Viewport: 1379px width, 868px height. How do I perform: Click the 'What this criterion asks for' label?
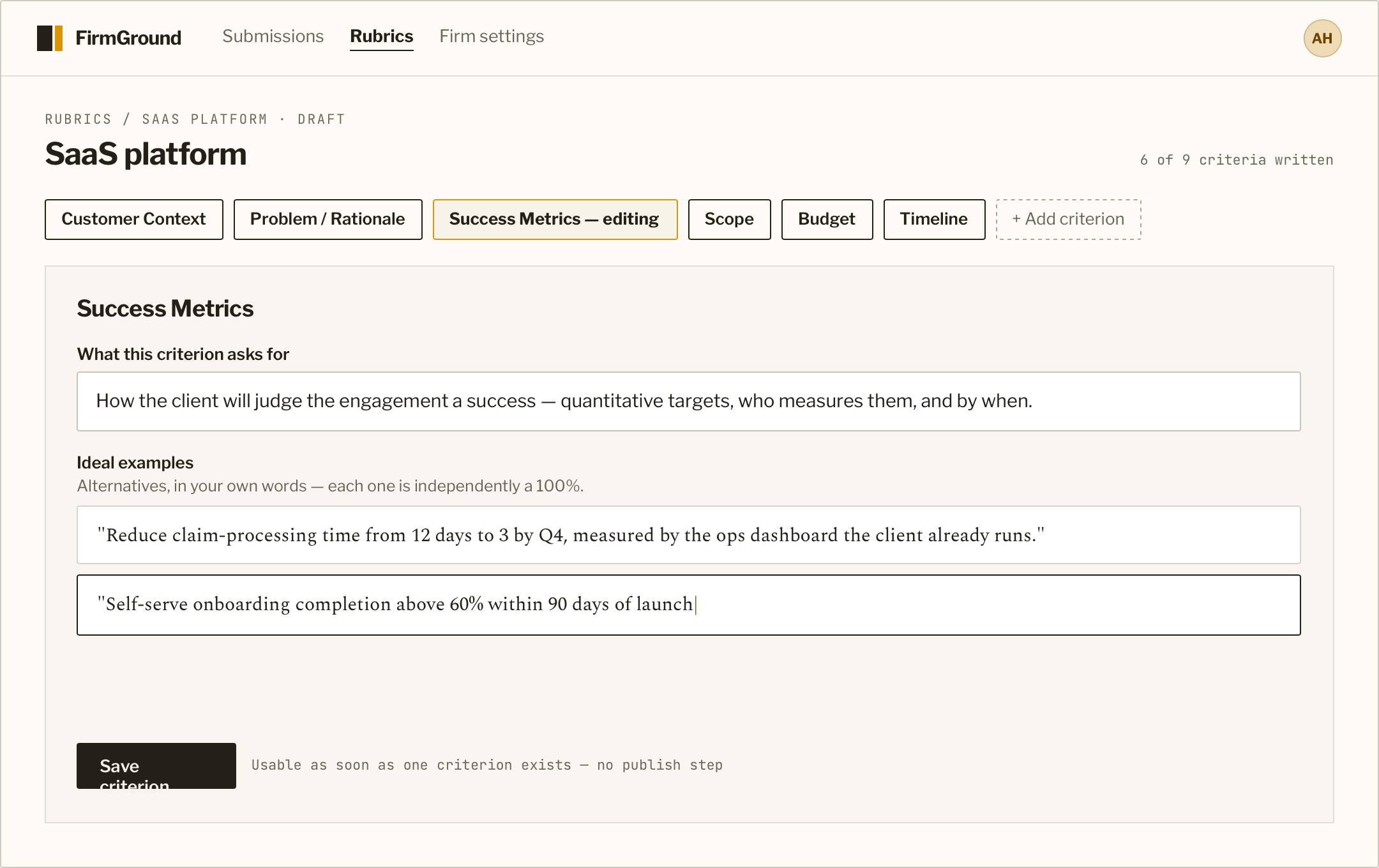coord(183,354)
